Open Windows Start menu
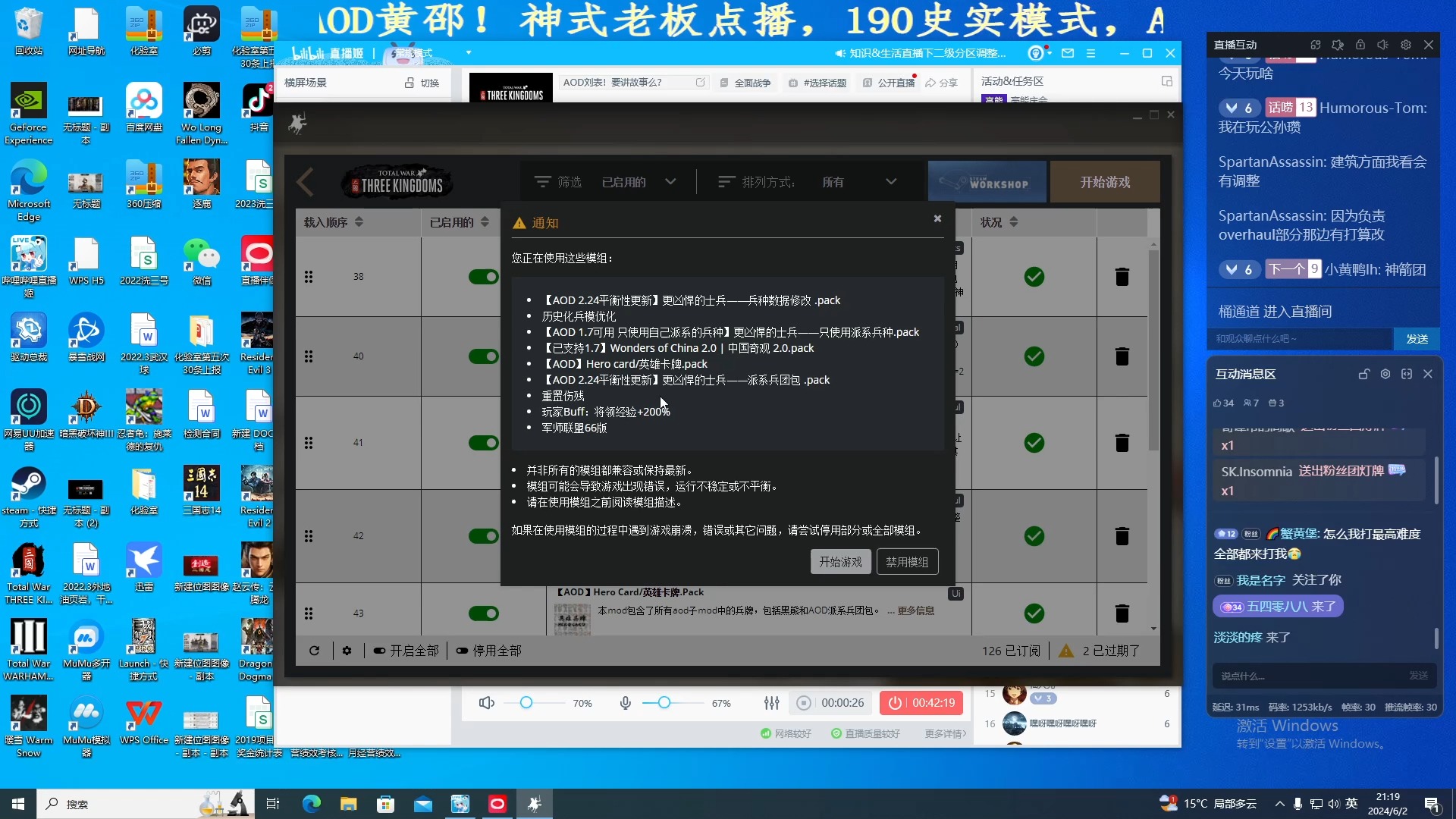Screen dimensions: 1456x819 (x=18, y=804)
